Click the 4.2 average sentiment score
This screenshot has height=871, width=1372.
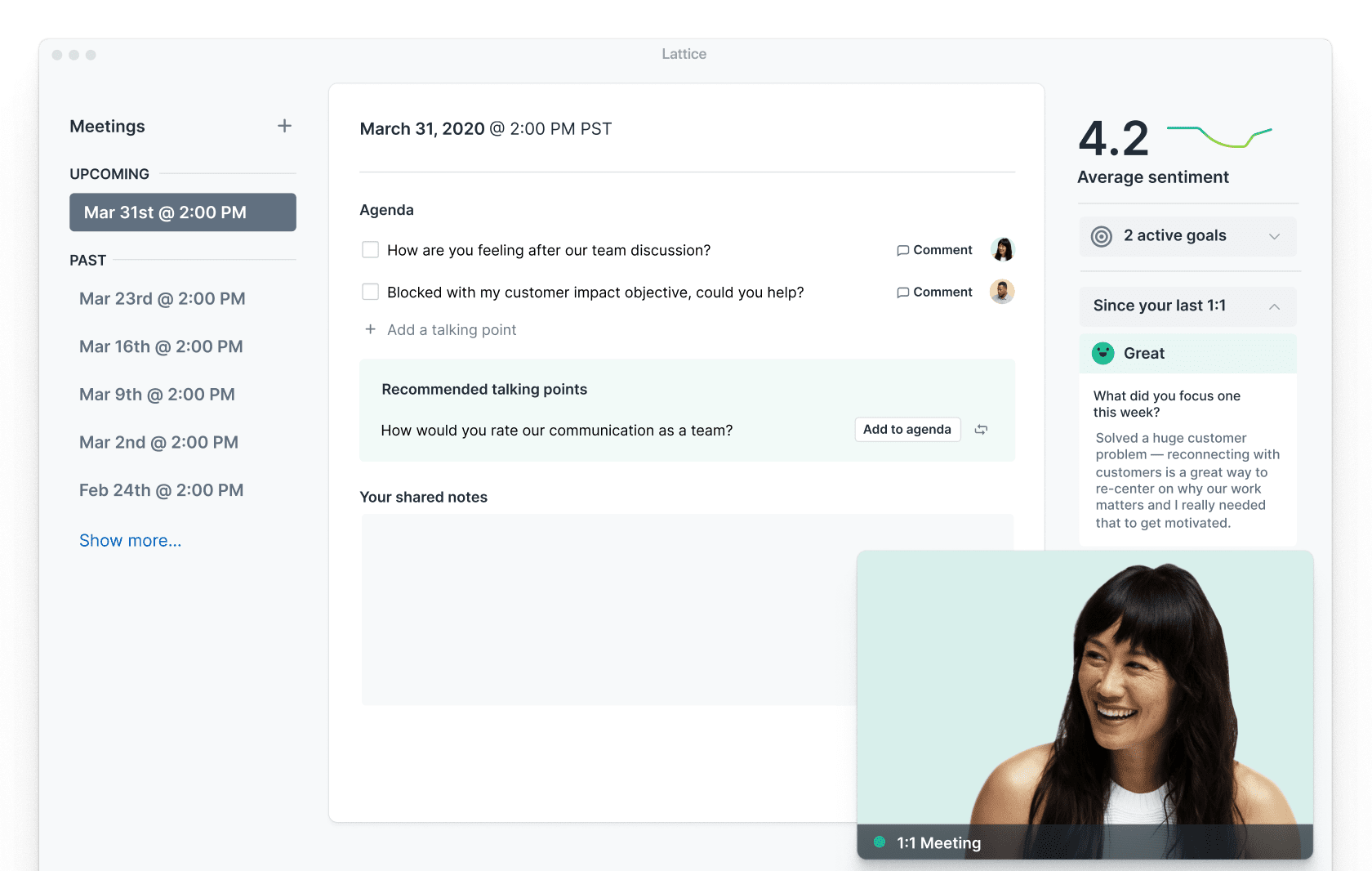pyautogui.click(x=1113, y=138)
